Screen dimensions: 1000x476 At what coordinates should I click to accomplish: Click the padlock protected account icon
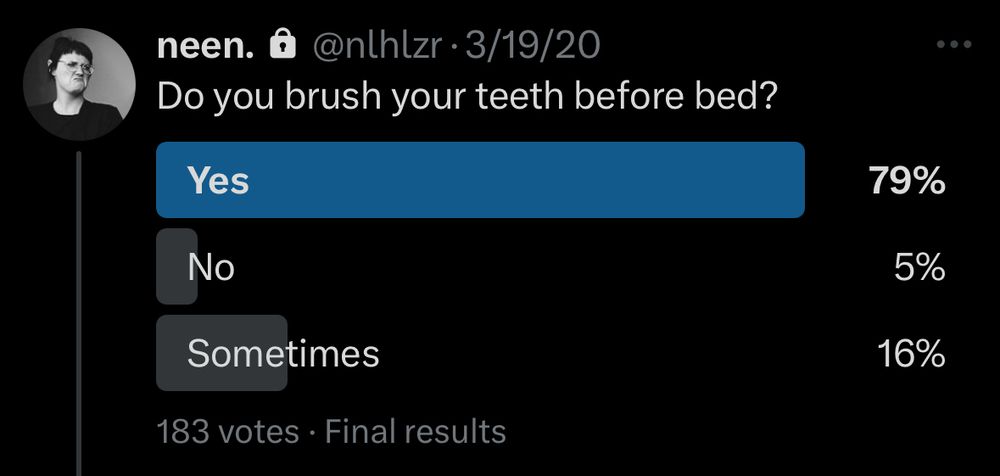(x=283, y=45)
